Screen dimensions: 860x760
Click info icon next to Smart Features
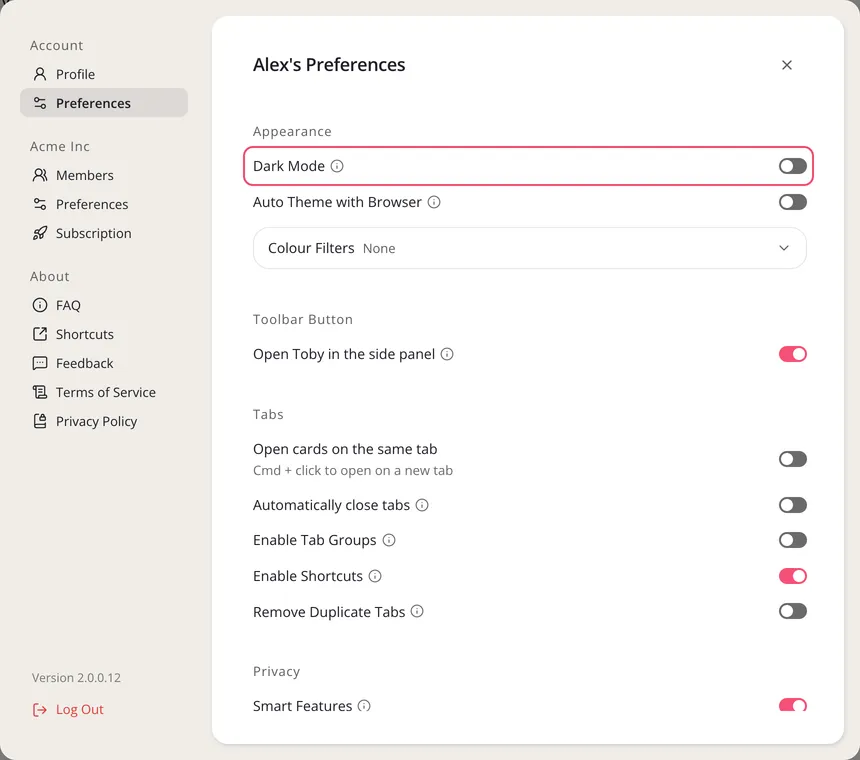coord(364,706)
